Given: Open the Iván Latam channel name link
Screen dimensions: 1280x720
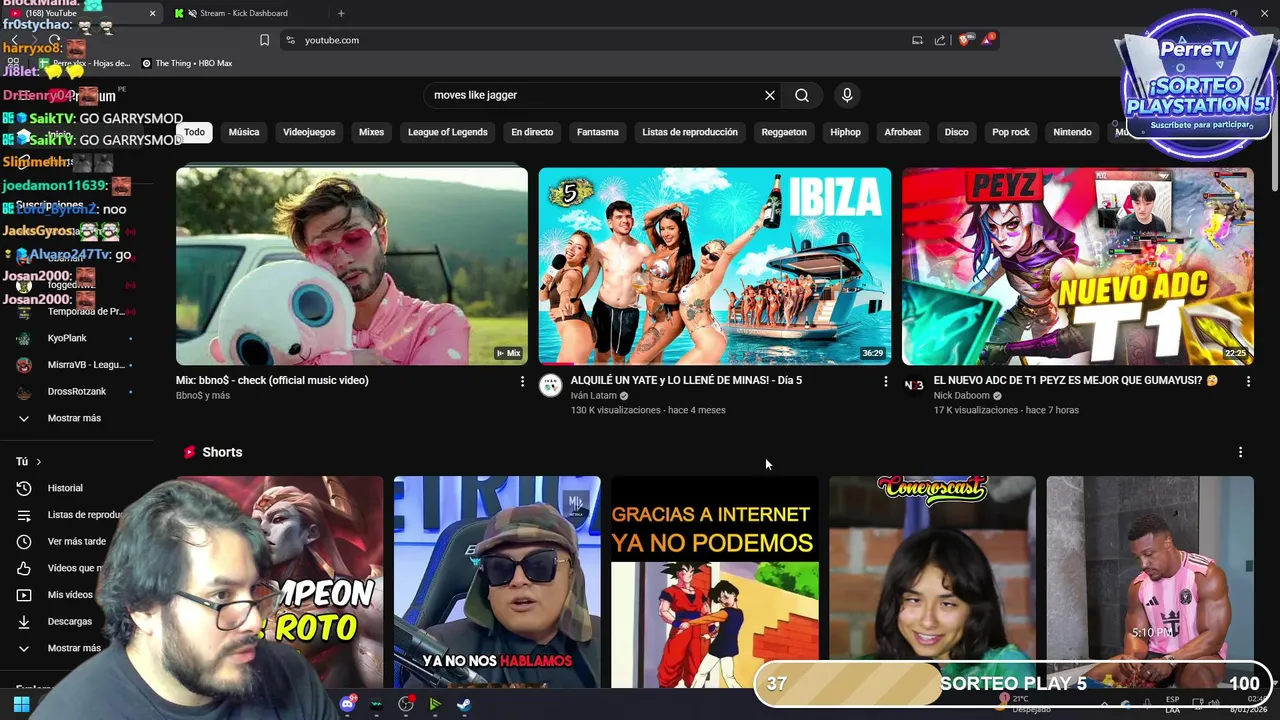Looking at the screenshot, I should [x=594, y=396].
